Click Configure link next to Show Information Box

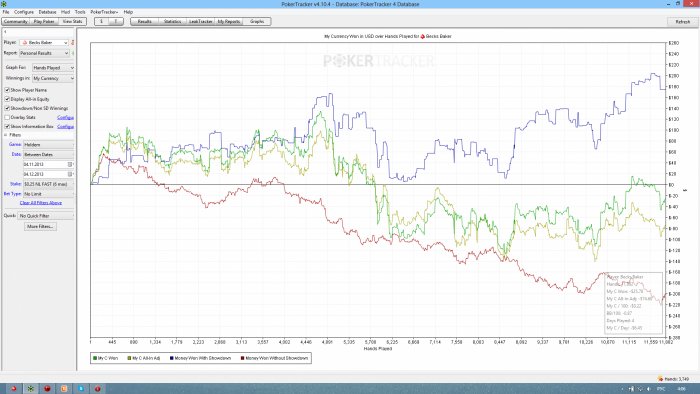(66, 127)
